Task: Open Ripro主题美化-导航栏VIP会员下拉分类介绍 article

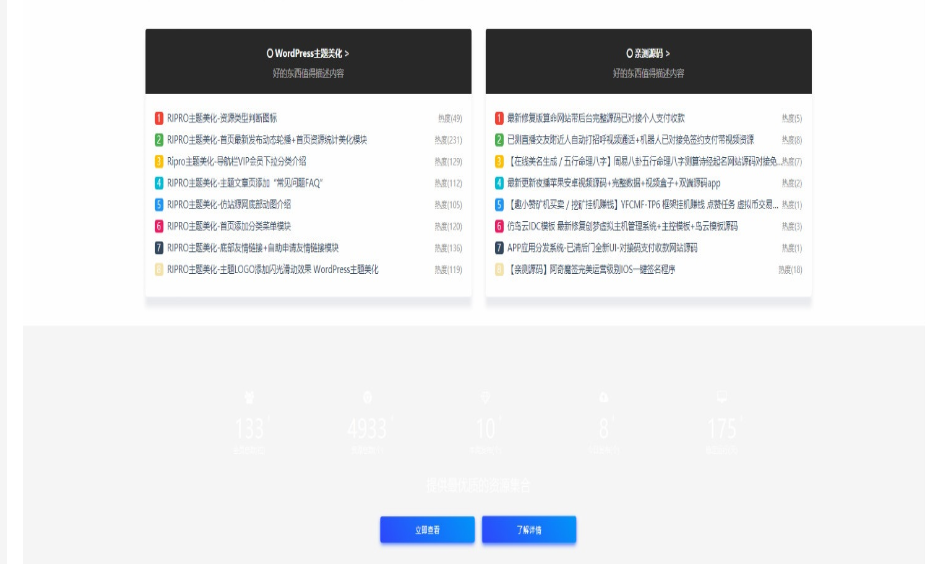Action: coord(236,161)
